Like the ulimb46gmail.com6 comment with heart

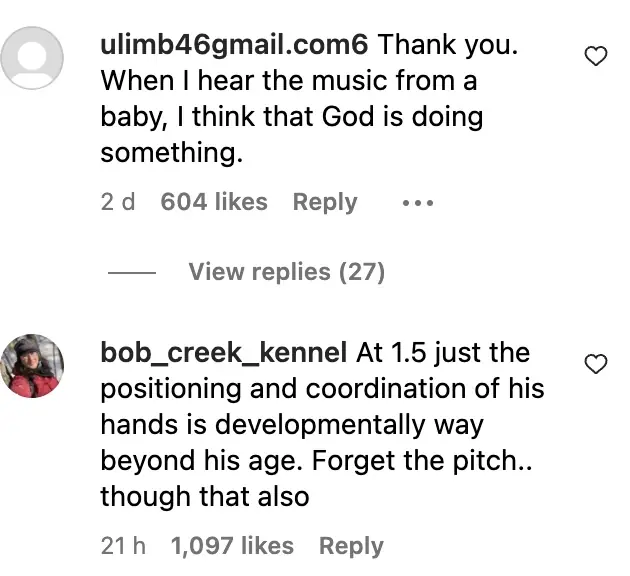pos(595,56)
